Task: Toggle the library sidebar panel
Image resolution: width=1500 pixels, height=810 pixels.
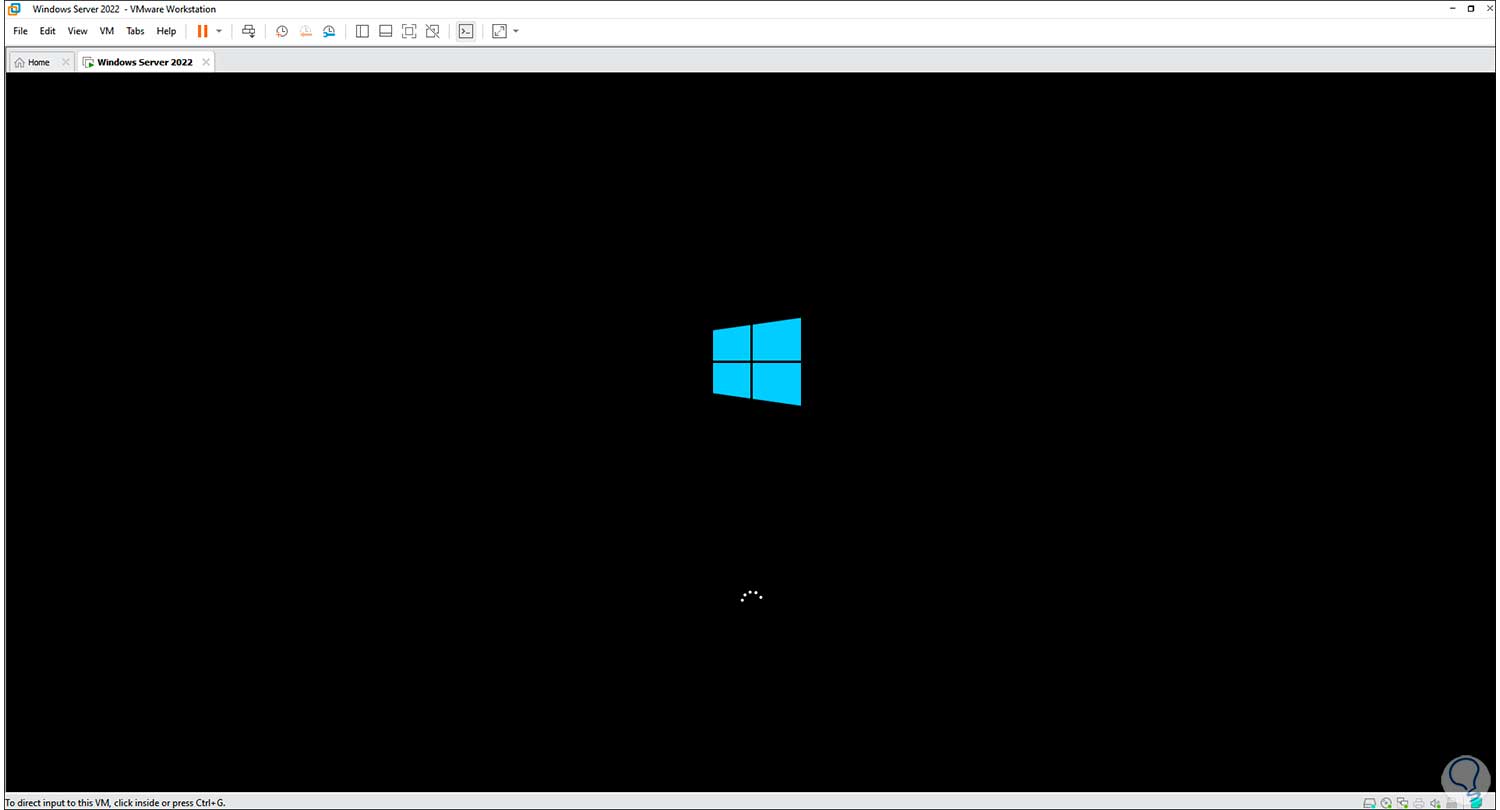Action: coord(362,31)
